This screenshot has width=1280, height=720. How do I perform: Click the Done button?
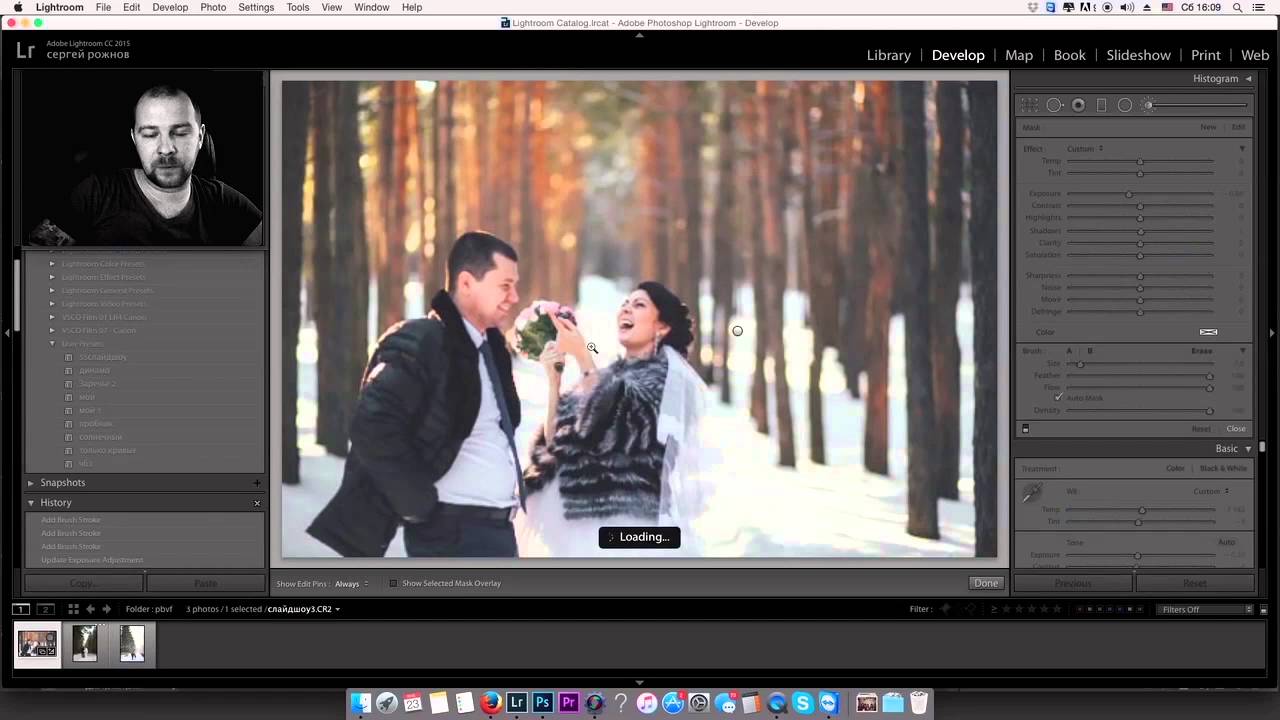coord(986,583)
